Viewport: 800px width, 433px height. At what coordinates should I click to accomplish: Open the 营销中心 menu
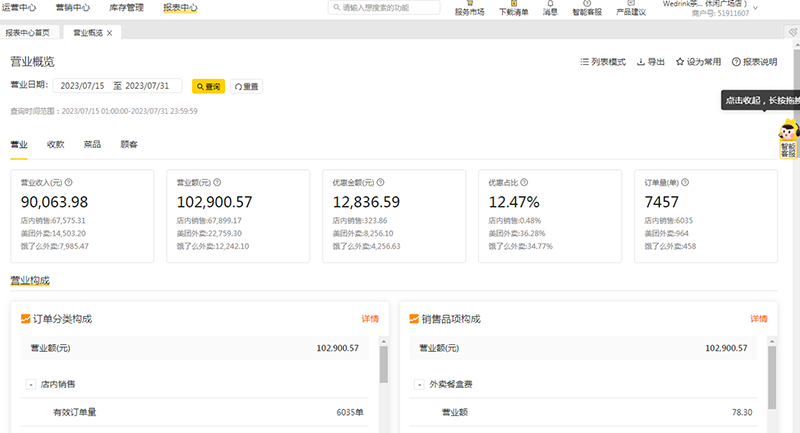click(72, 8)
